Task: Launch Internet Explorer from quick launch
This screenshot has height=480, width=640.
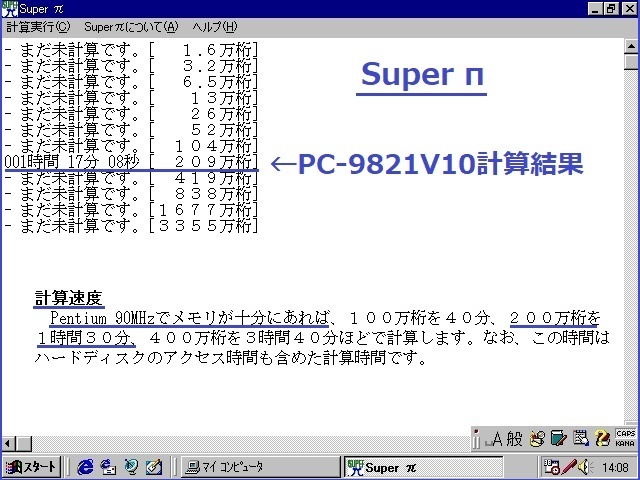Action: tap(85, 467)
